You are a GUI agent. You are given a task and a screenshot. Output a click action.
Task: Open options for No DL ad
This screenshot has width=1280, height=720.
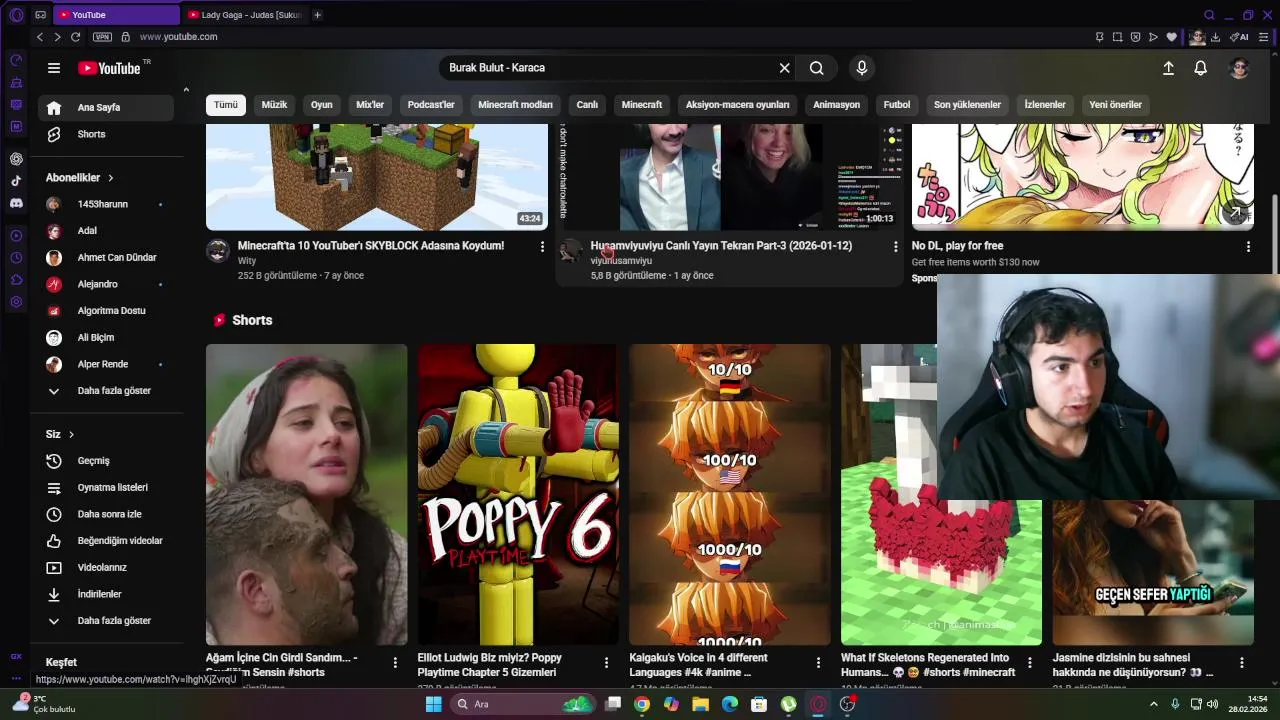[1248, 246]
